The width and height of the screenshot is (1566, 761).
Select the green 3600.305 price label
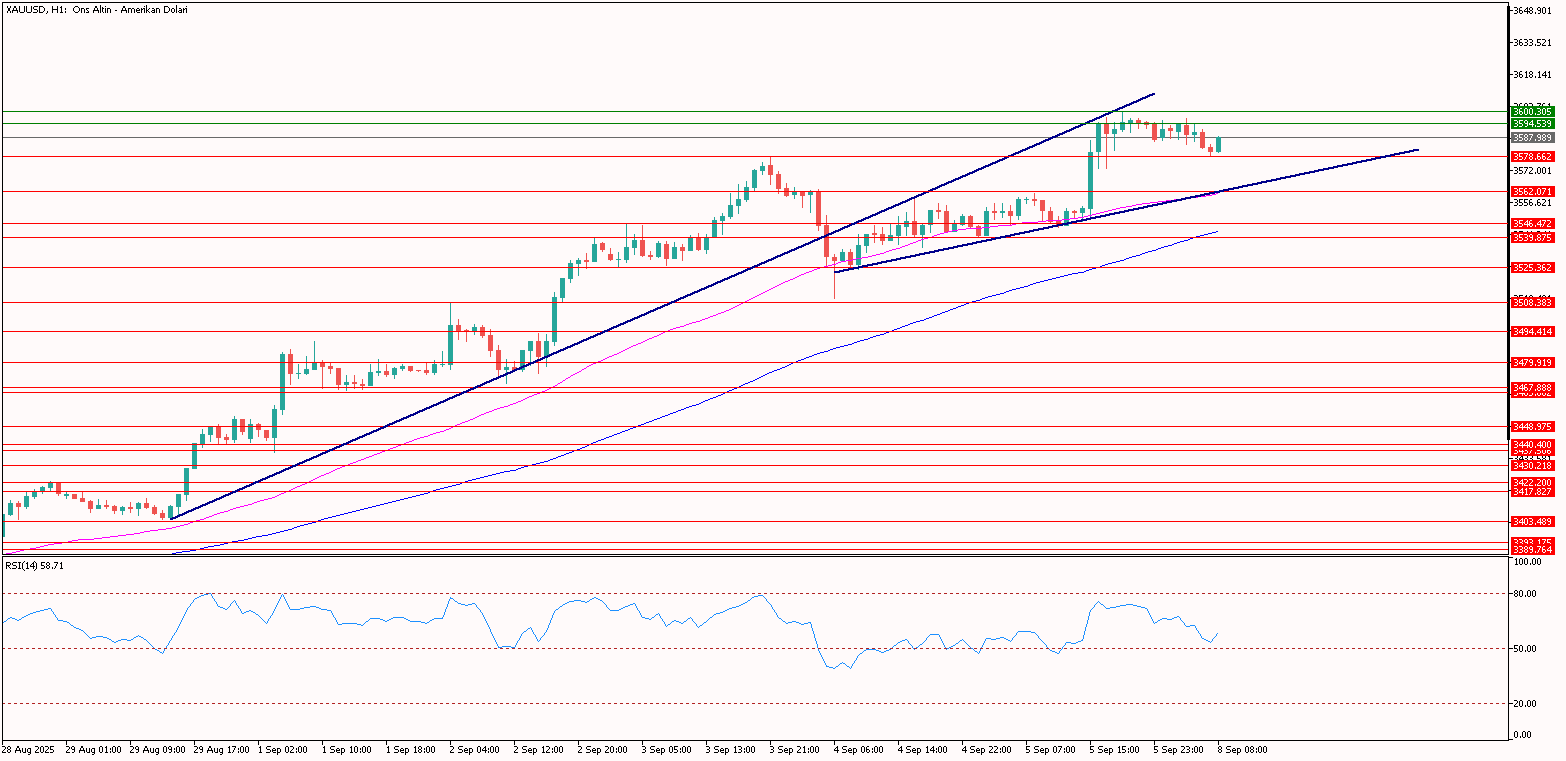tap(1531, 112)
